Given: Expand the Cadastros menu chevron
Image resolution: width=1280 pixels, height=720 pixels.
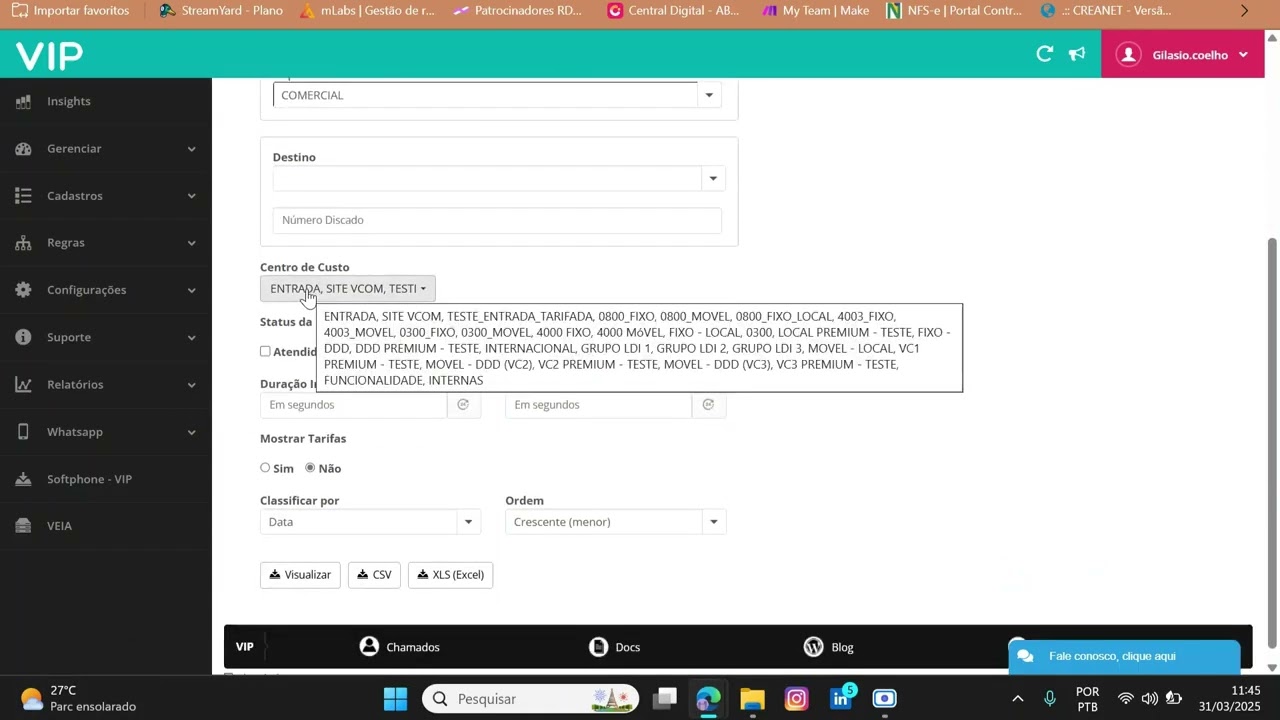Looking at the screenshot, I should (191, 196).
